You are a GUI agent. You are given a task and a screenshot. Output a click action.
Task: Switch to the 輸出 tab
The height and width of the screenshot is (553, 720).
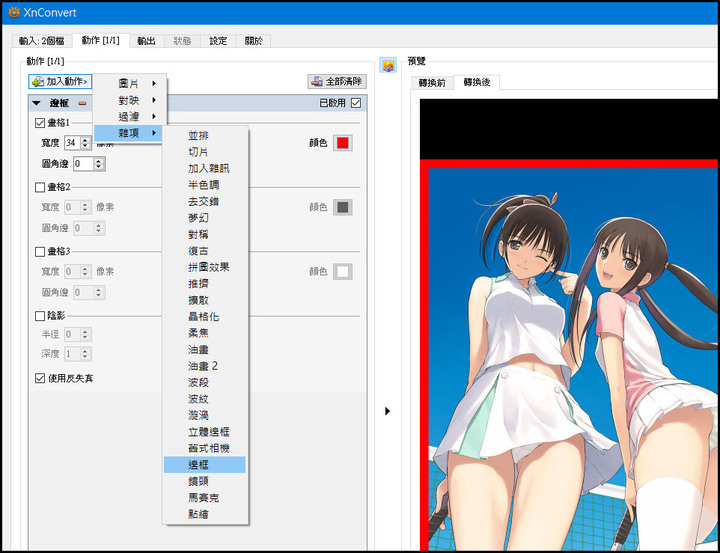[146, 41]
